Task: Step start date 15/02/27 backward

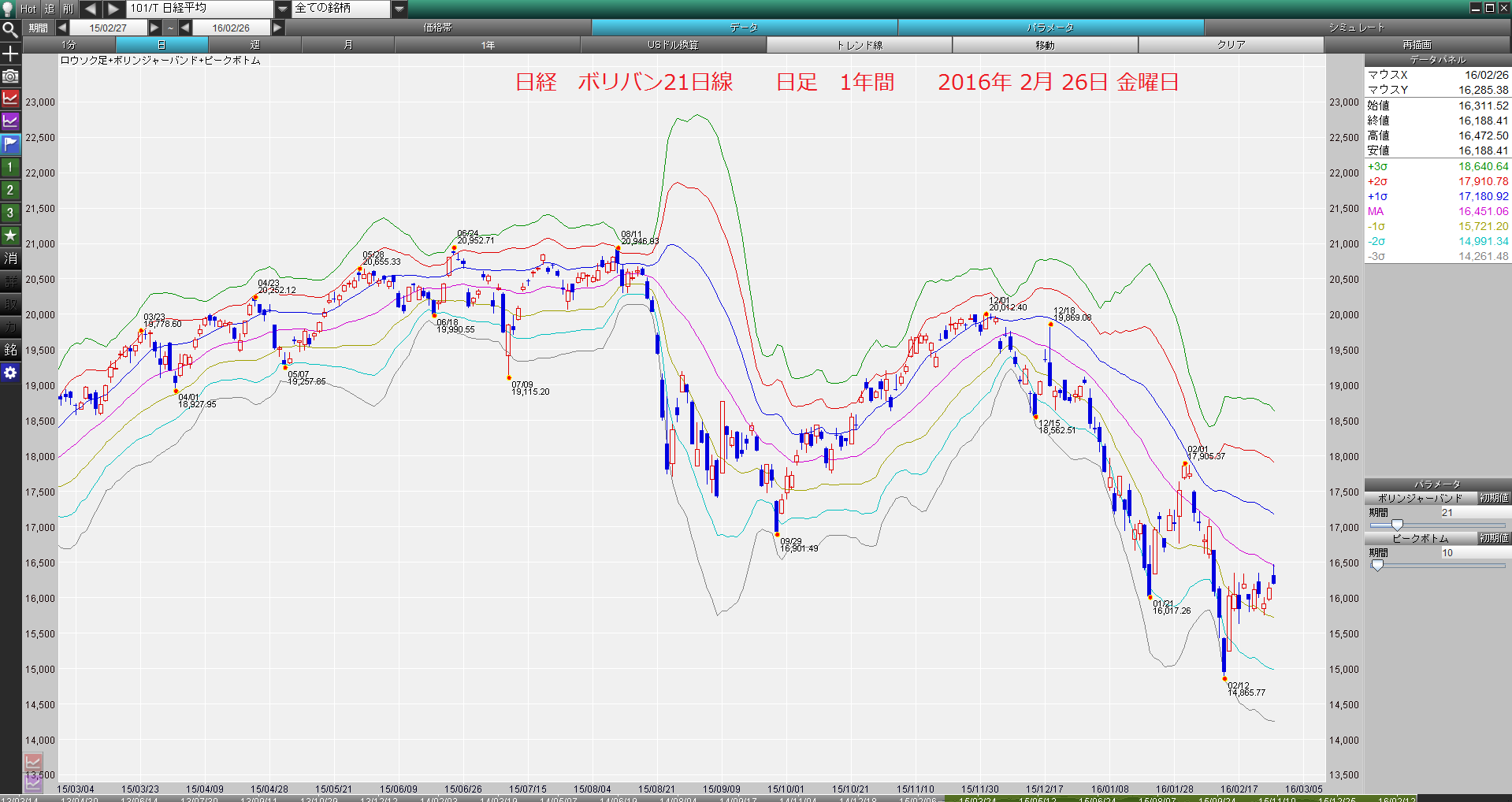Action: [x=62, y=28]
